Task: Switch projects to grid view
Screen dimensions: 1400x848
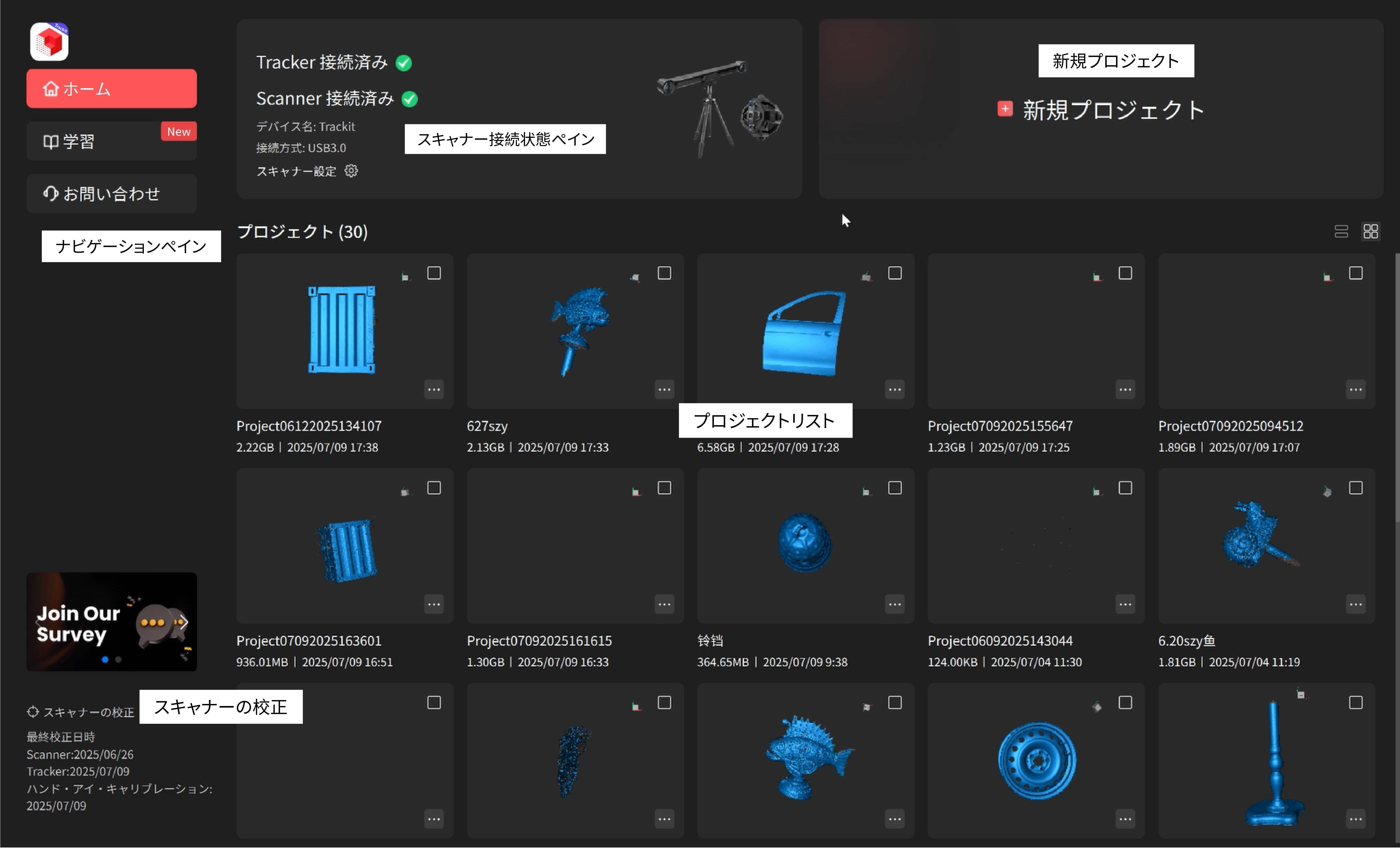Action: tap(1370, 231)
